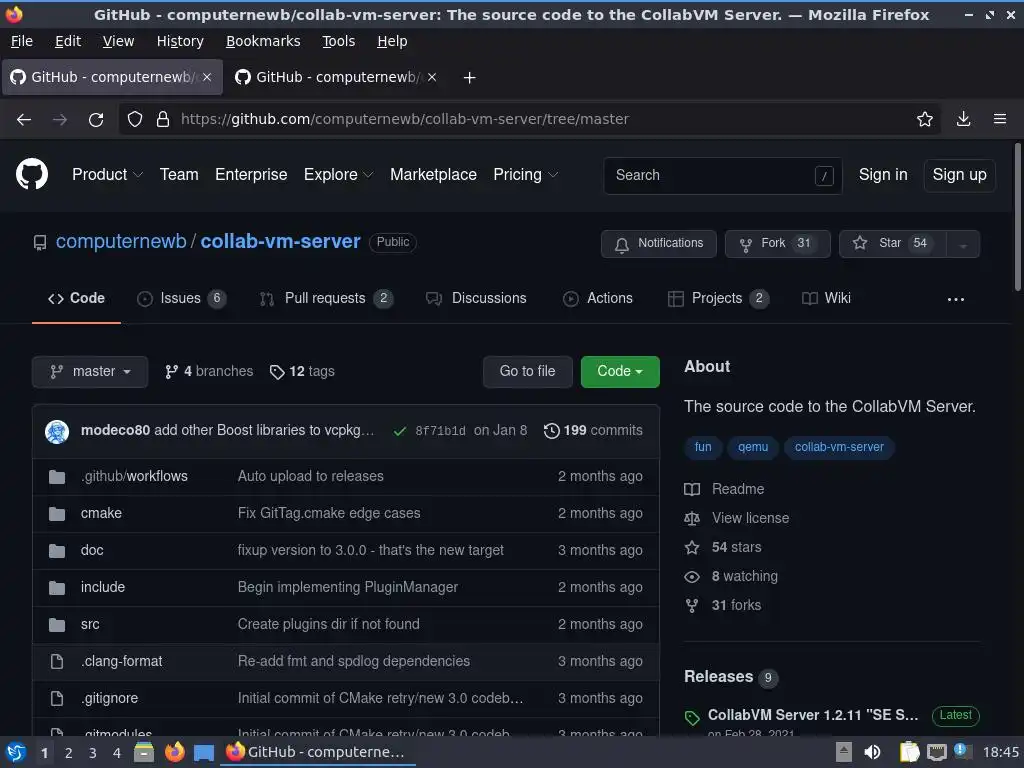Screen dimensions: 1024x768
Task: Click the 8 watching link
Action: click(731, 577)
